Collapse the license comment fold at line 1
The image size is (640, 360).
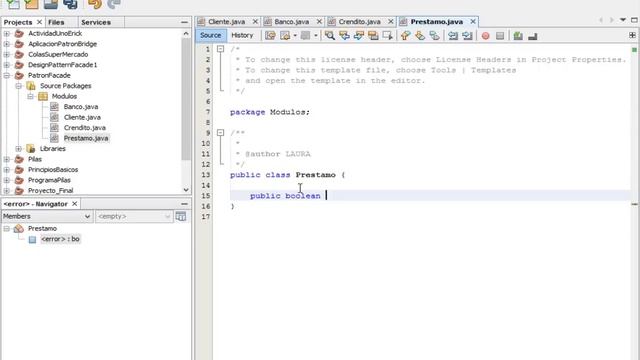point(220,49)
